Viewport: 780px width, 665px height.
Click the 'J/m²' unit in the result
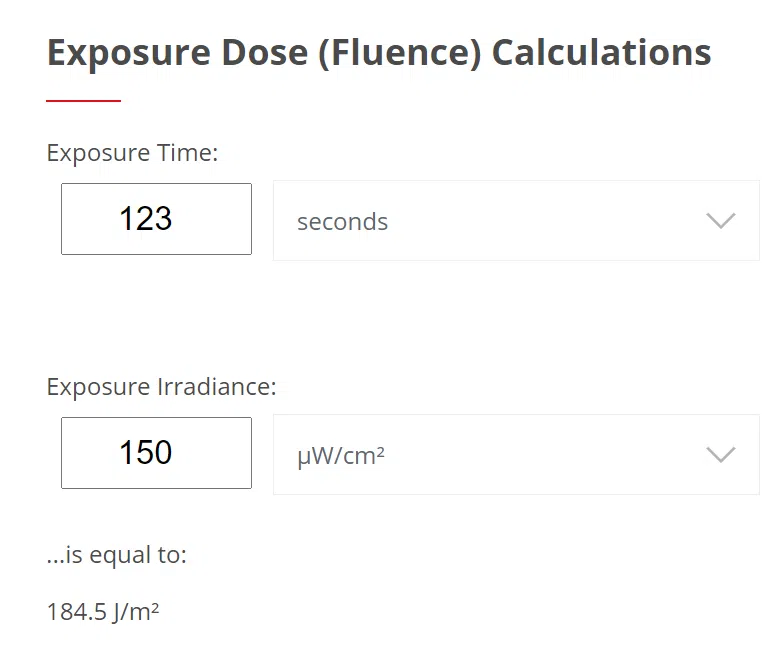coord(137,611)
